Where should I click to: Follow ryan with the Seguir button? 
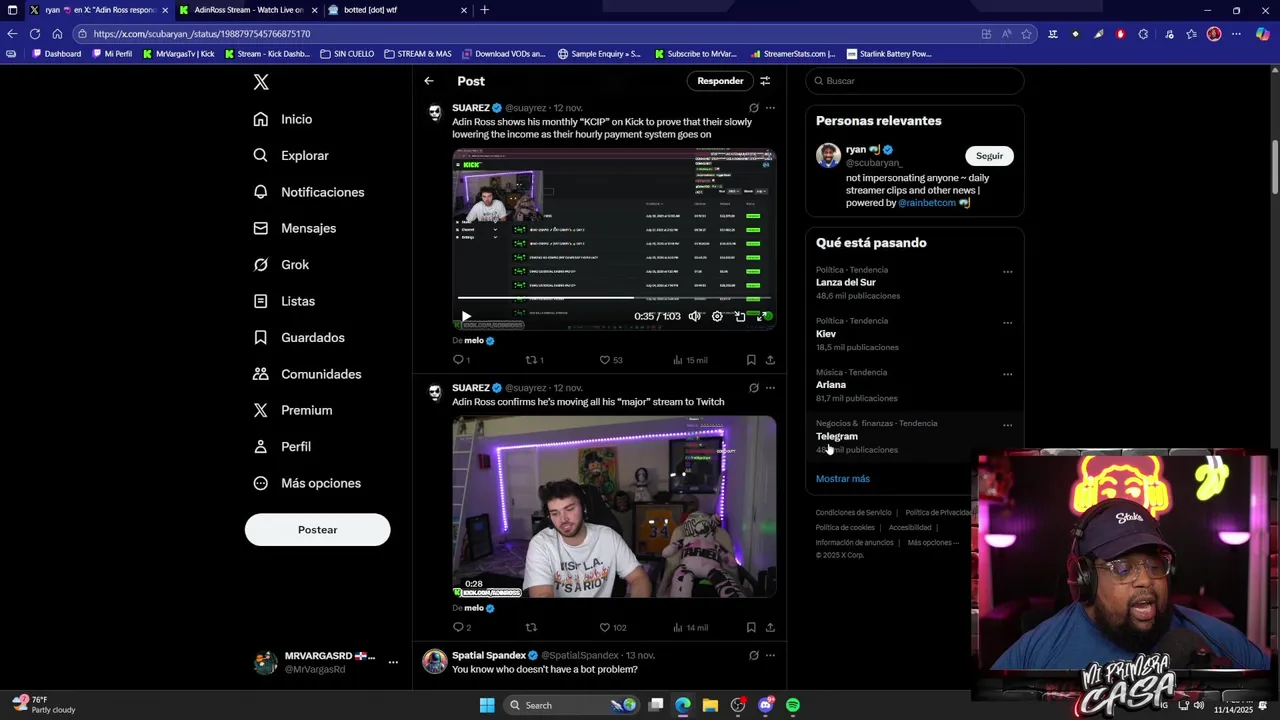(989, 156)
